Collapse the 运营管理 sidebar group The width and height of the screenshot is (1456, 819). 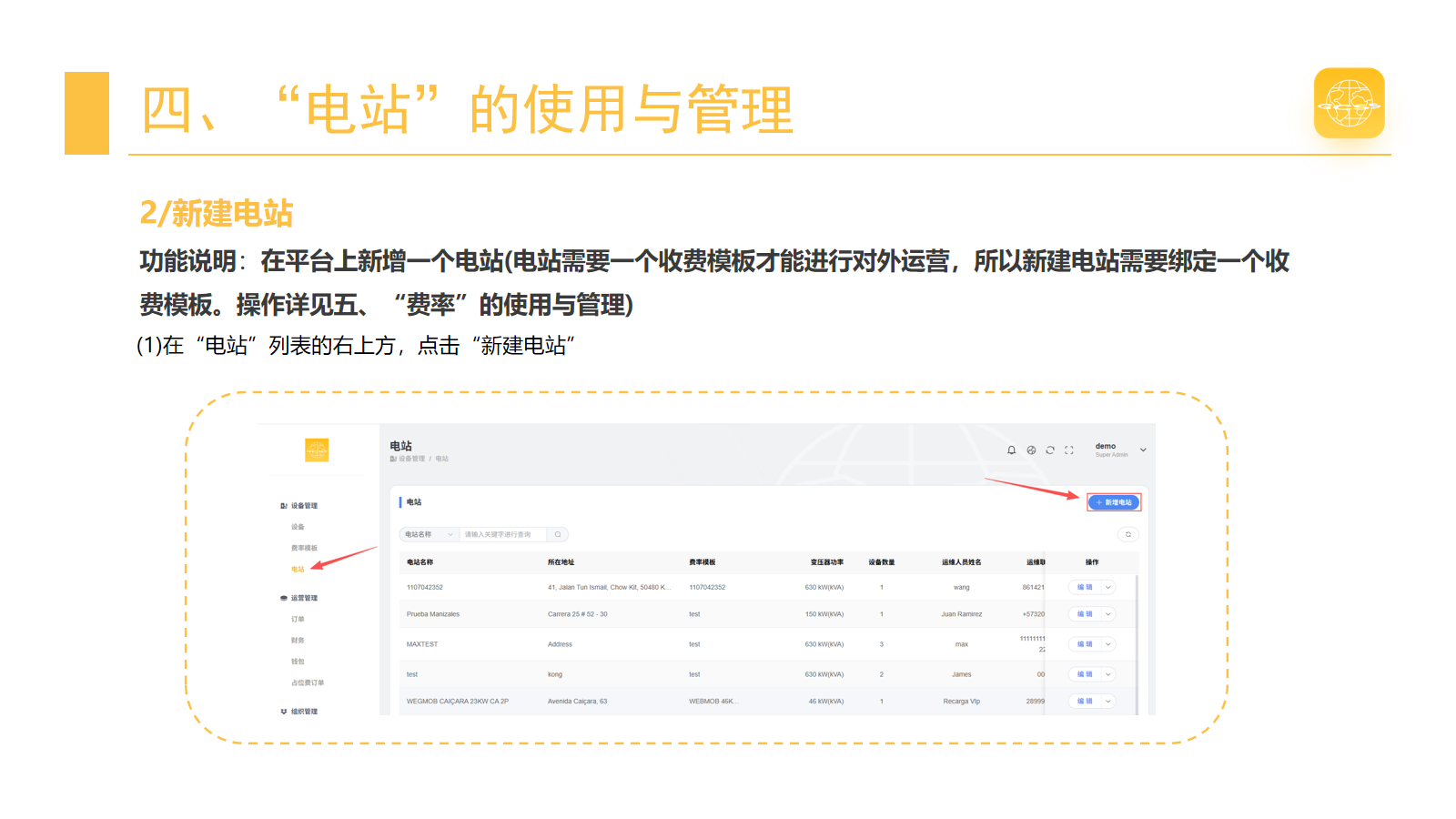(x=299, y=599)
